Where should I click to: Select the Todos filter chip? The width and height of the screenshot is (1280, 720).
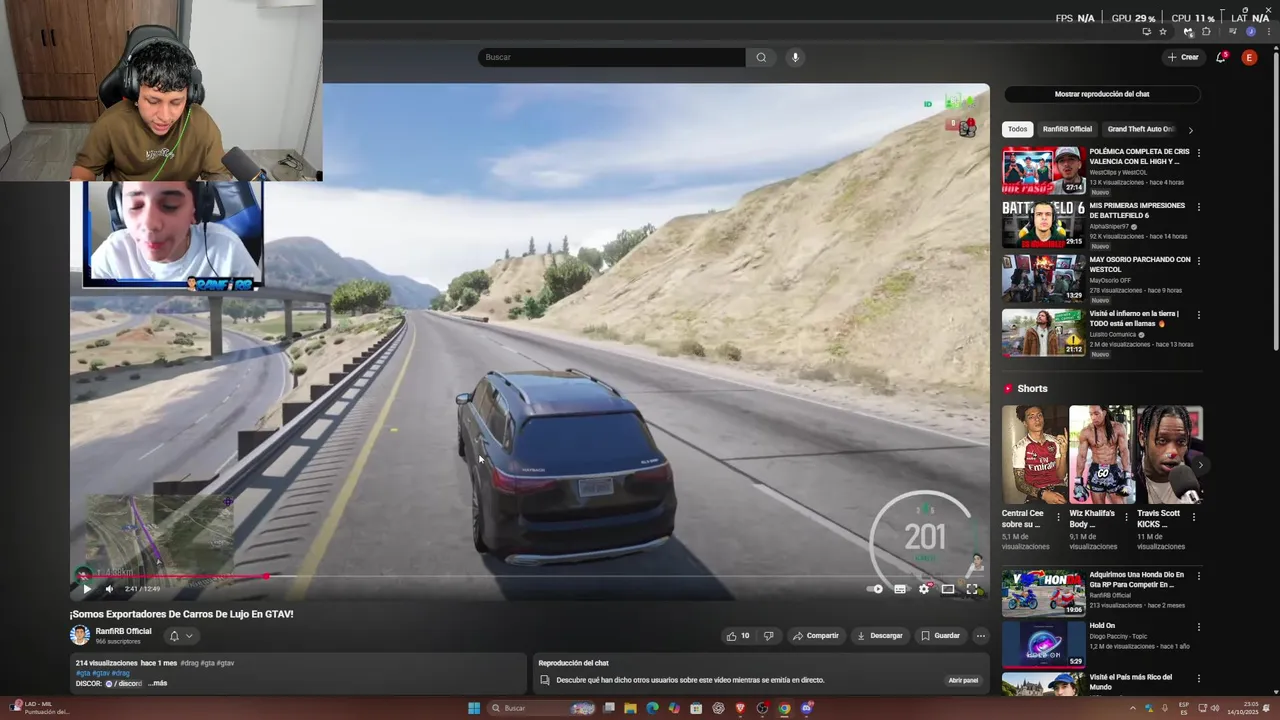1017,129
